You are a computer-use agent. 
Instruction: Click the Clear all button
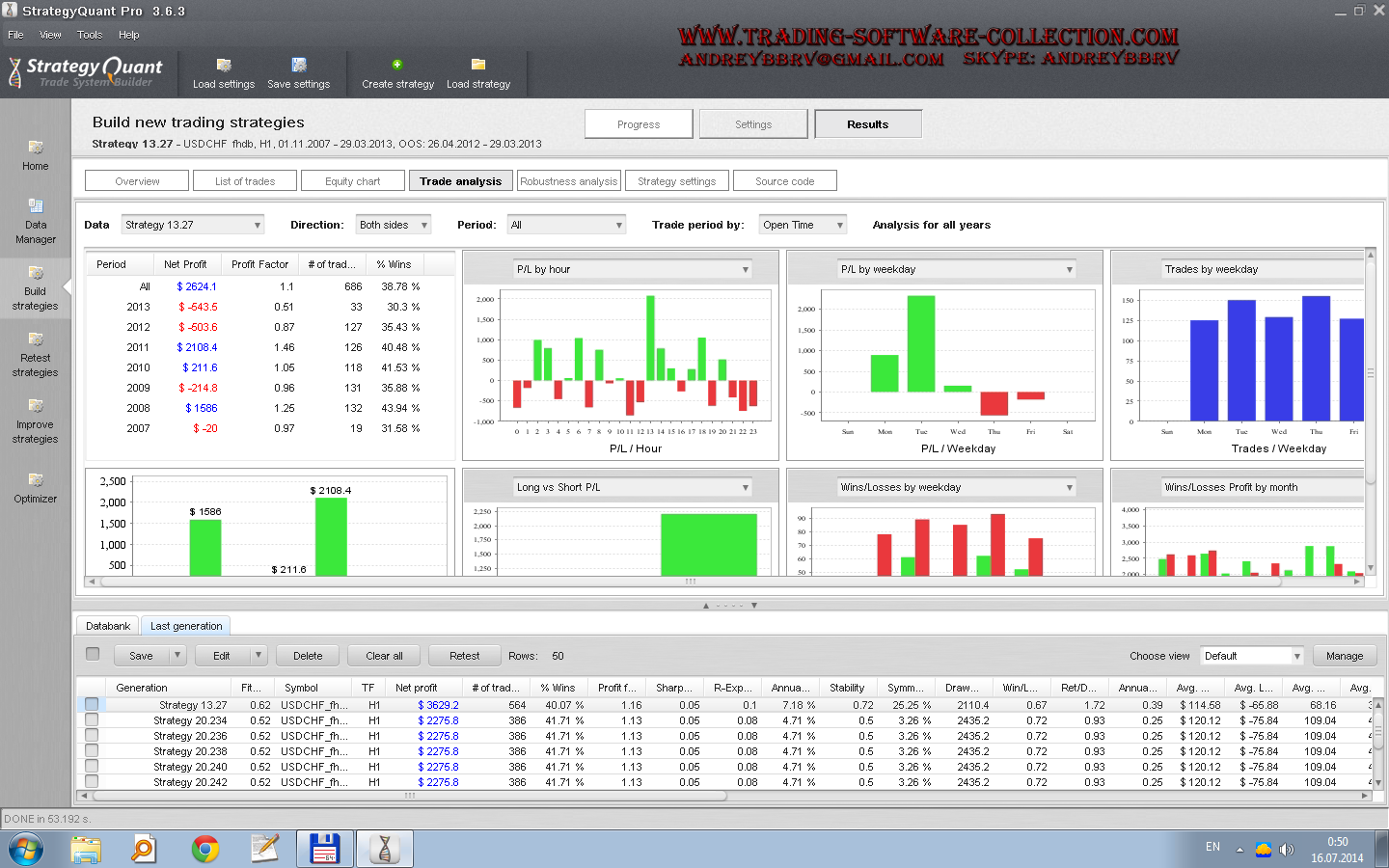point(384,656)
